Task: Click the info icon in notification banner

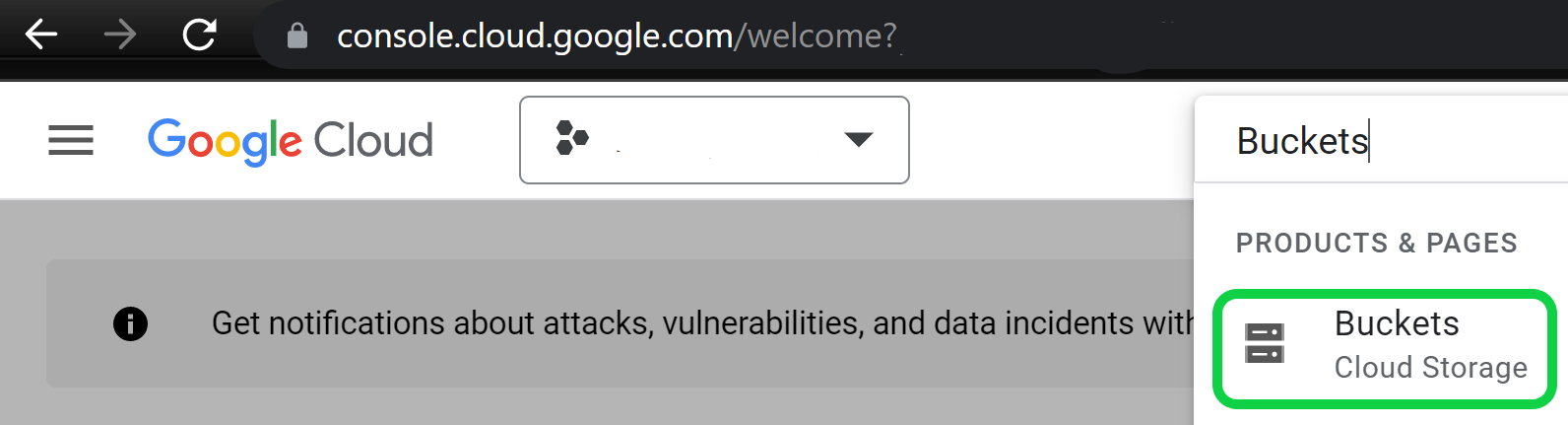Action: [x=130, y=323]
